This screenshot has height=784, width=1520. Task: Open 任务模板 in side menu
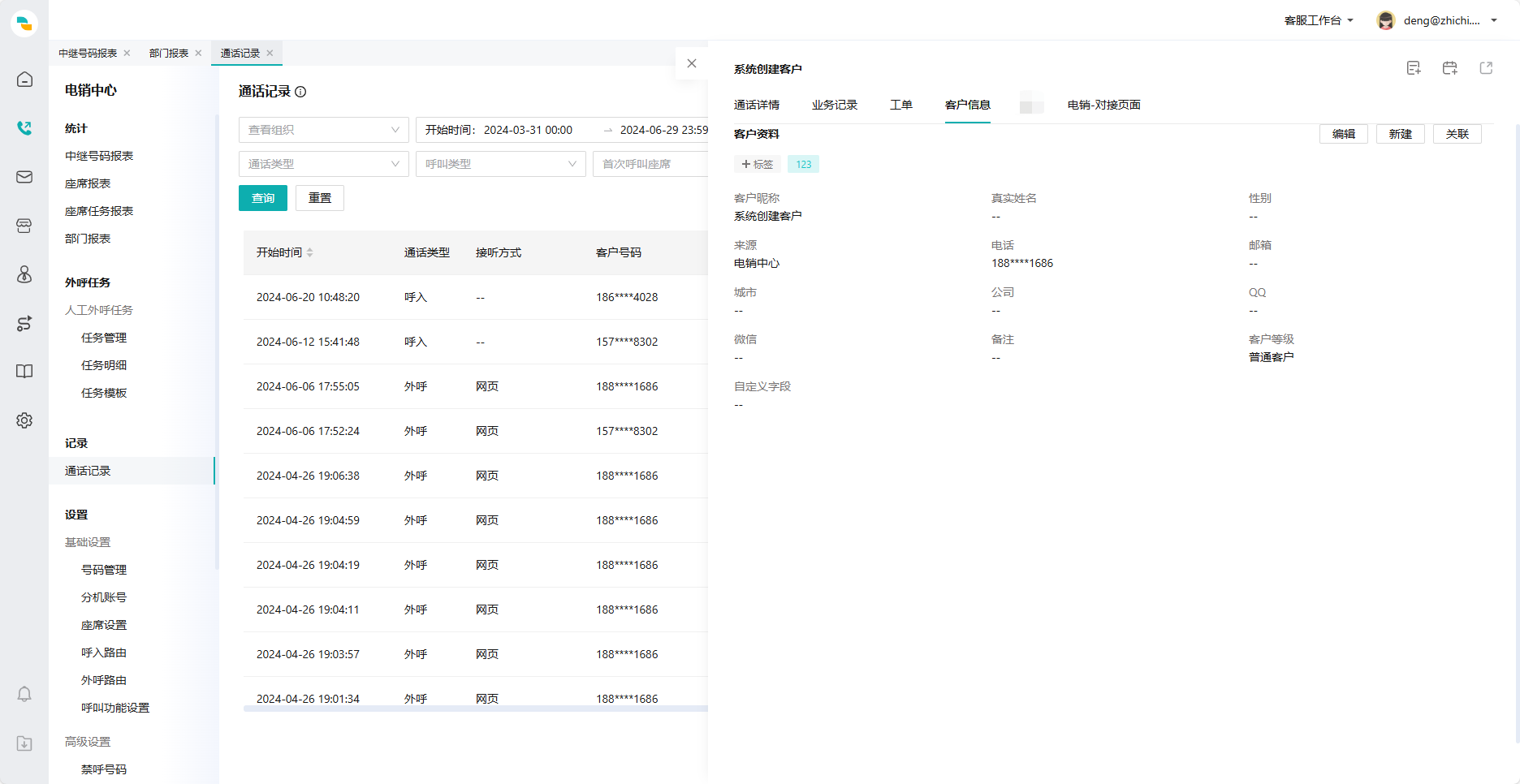click(x=104, y=393)
